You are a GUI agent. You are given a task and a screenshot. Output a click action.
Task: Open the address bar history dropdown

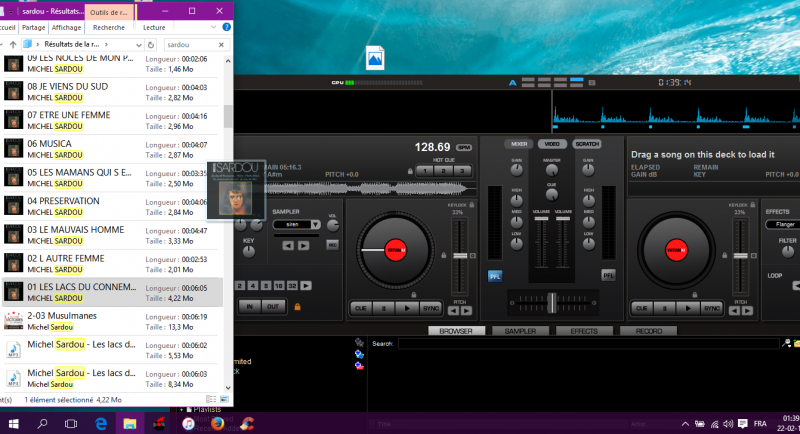pos(139,45)
